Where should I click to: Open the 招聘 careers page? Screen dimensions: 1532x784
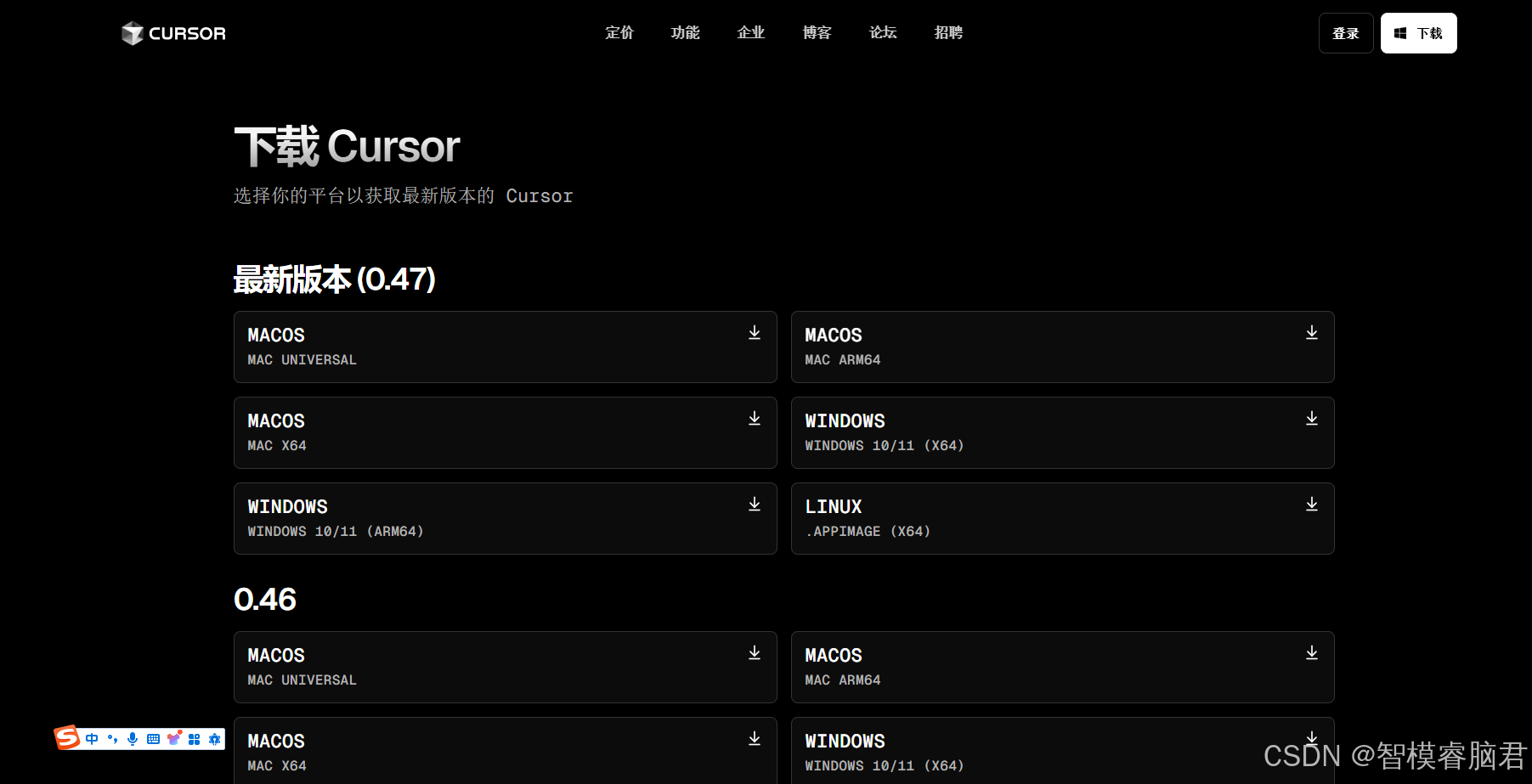(948, 33)
